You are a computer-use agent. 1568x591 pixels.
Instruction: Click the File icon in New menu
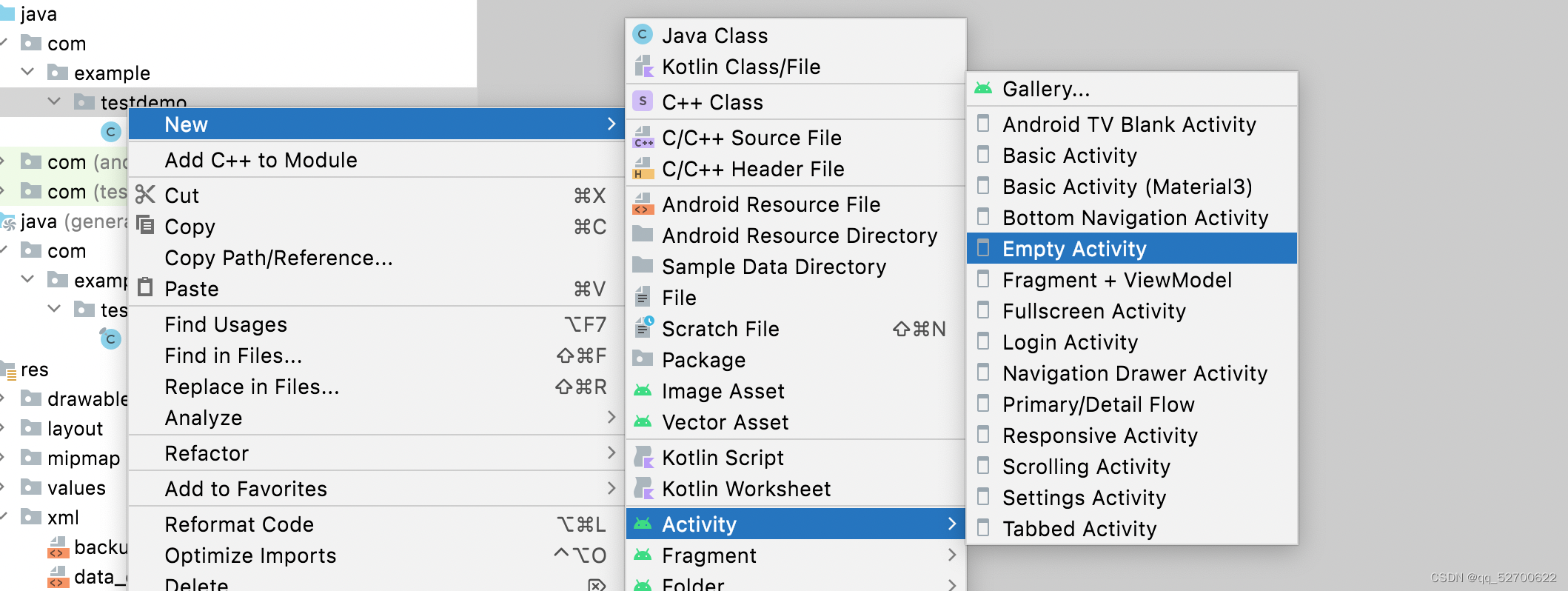(643, 297)
